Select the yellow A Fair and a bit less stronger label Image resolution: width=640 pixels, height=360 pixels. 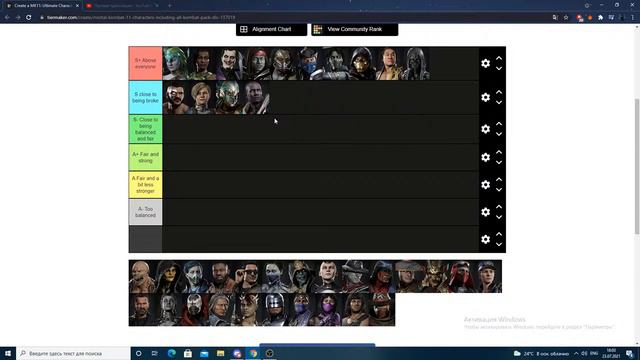point(145,184)
